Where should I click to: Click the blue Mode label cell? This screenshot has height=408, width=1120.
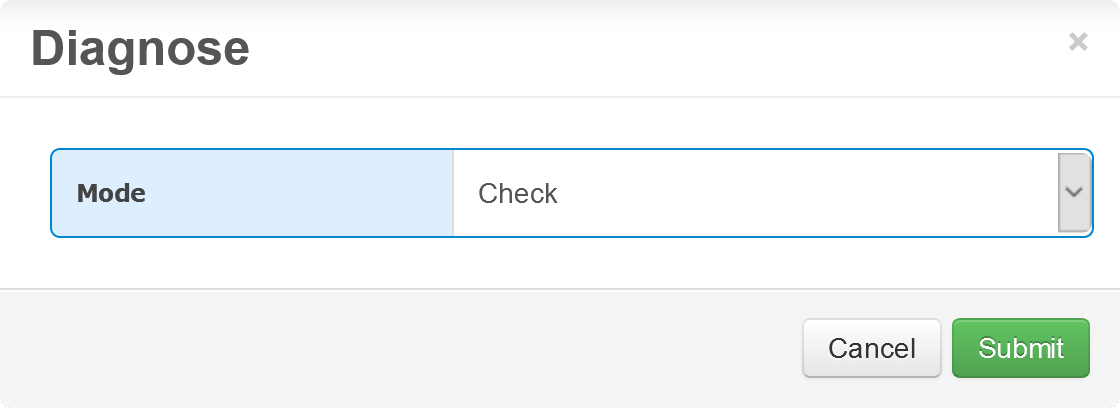[x=252, y=193]
